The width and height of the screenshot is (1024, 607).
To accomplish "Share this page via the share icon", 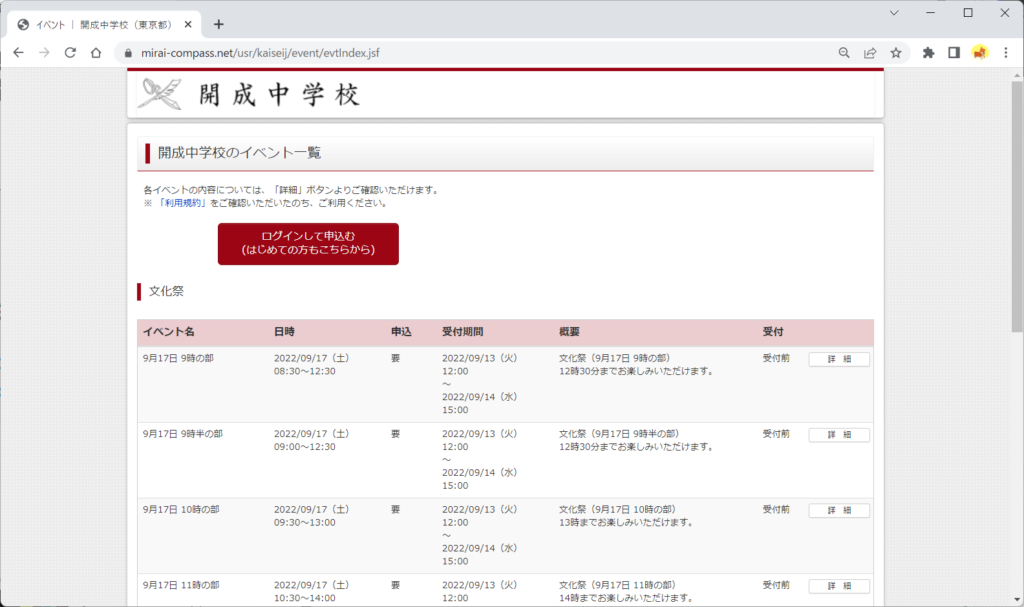I will point(870,53).
